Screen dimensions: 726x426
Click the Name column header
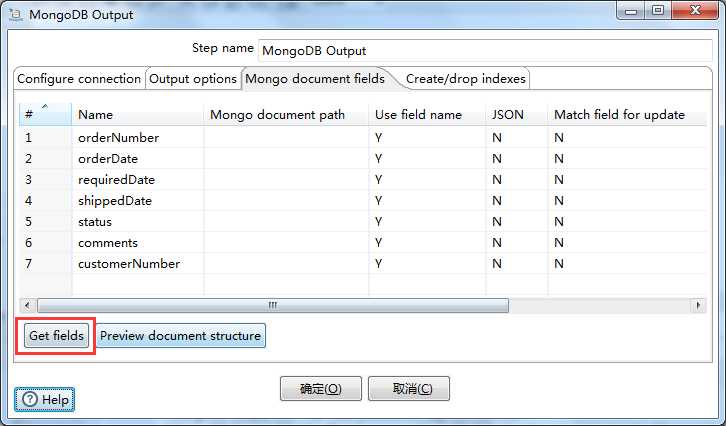(138, 114)
